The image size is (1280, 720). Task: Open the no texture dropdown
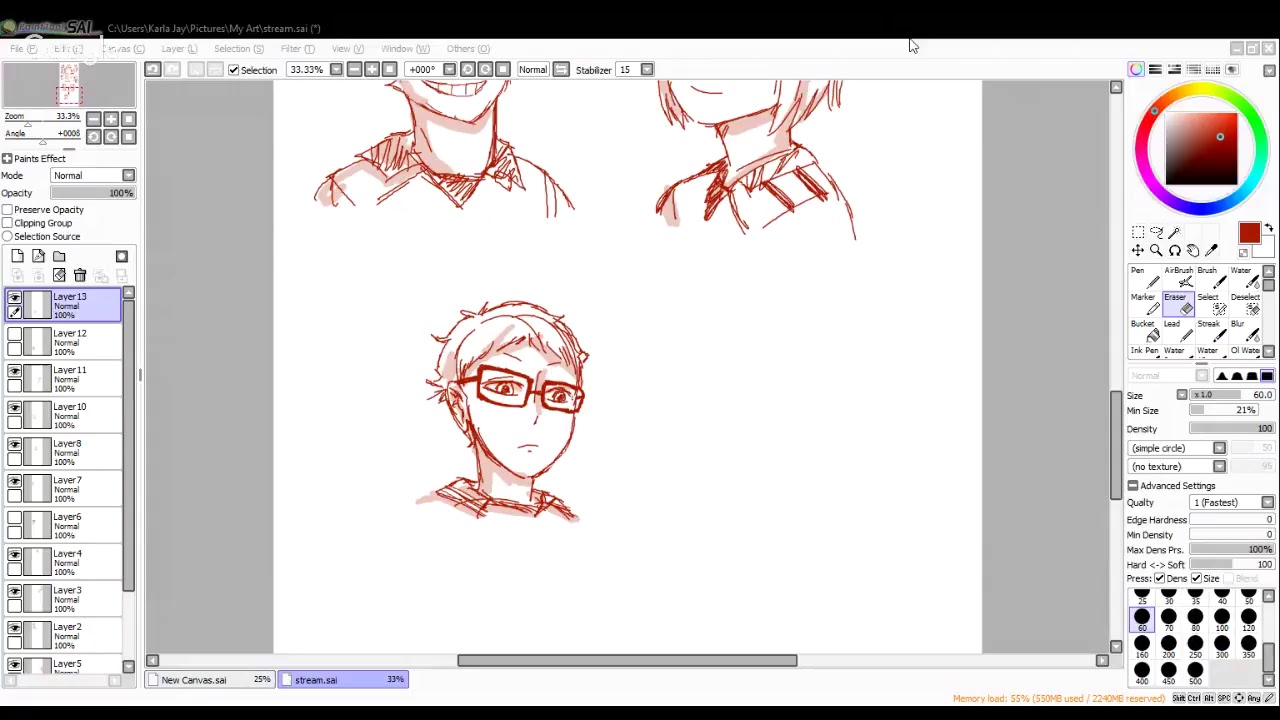pyautogui.click(x=1219, y=467)
